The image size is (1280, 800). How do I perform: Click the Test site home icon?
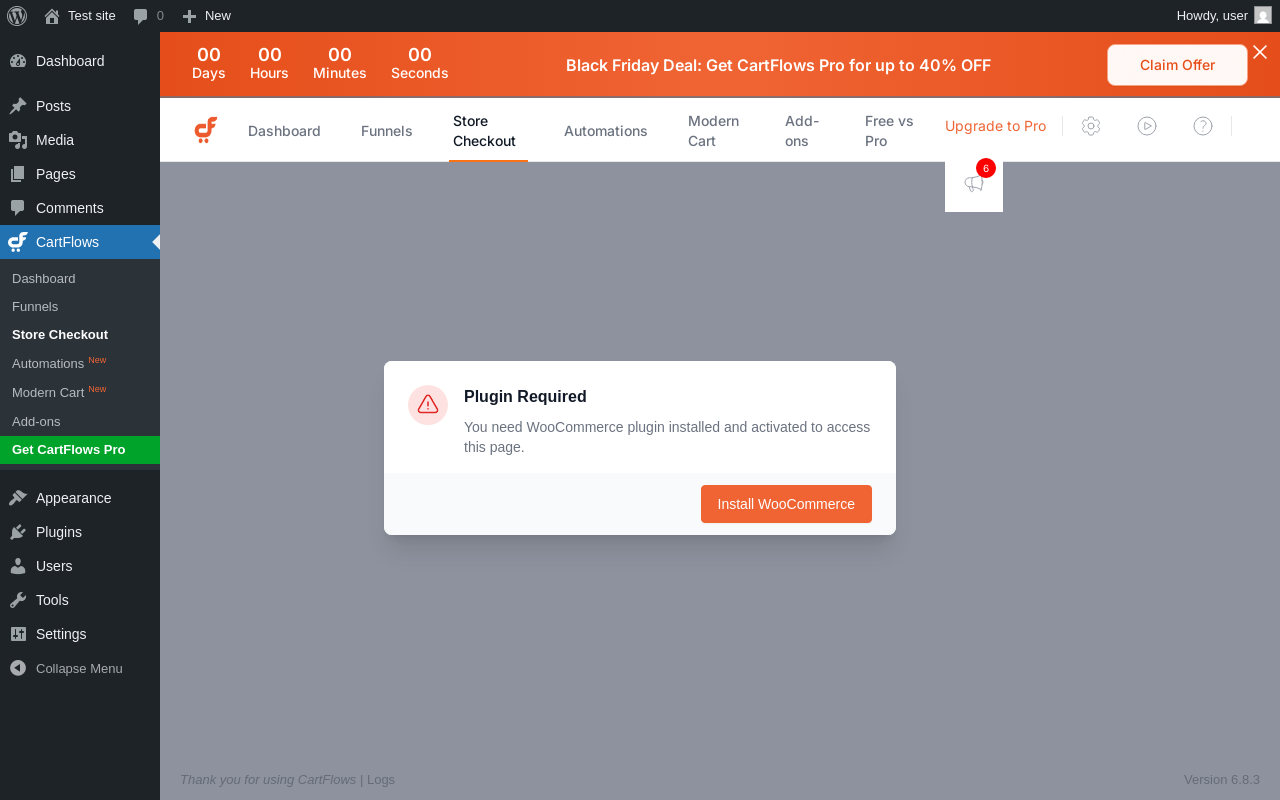(52, 16)
